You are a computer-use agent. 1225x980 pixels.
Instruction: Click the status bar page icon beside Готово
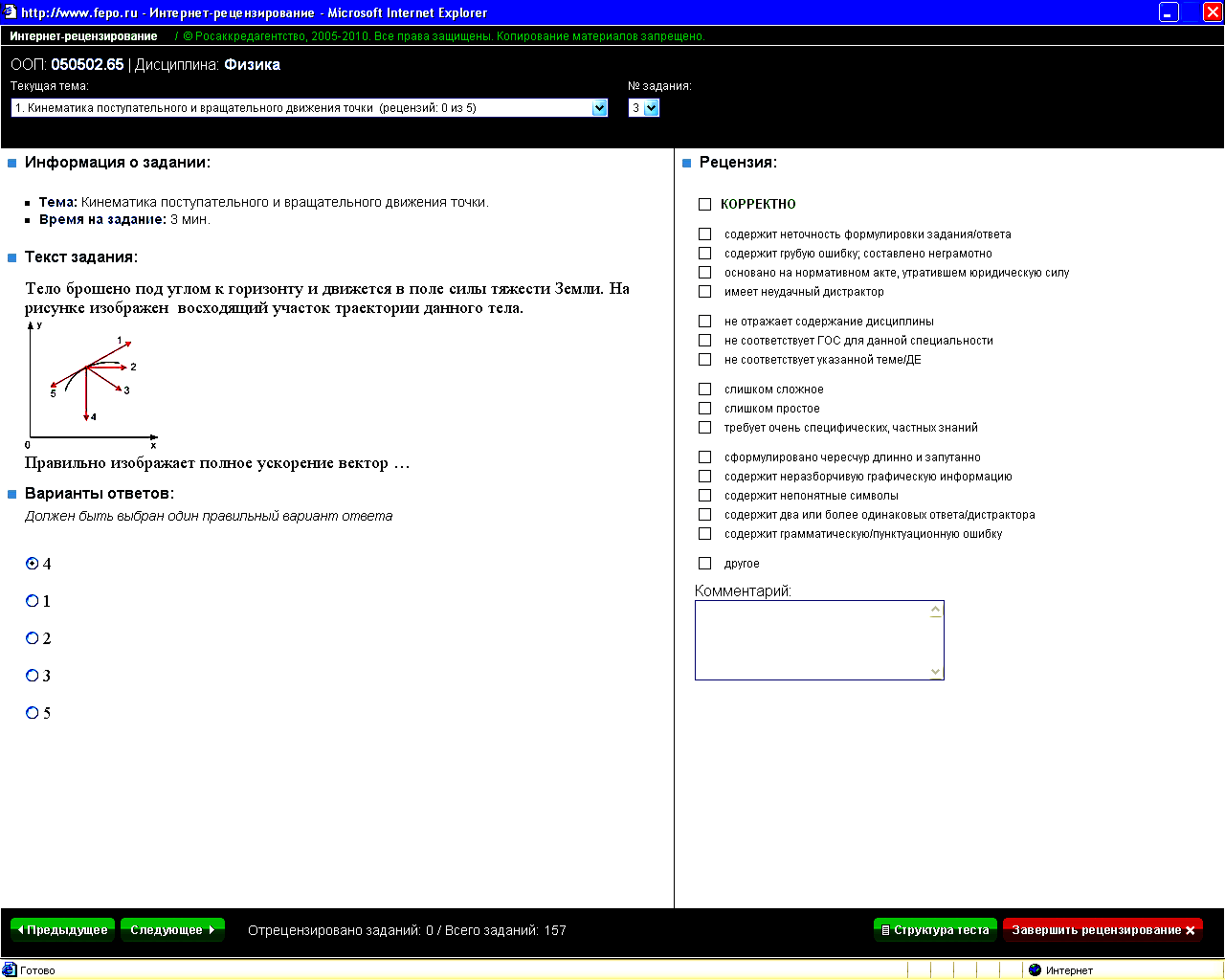[x=11, y=969]
